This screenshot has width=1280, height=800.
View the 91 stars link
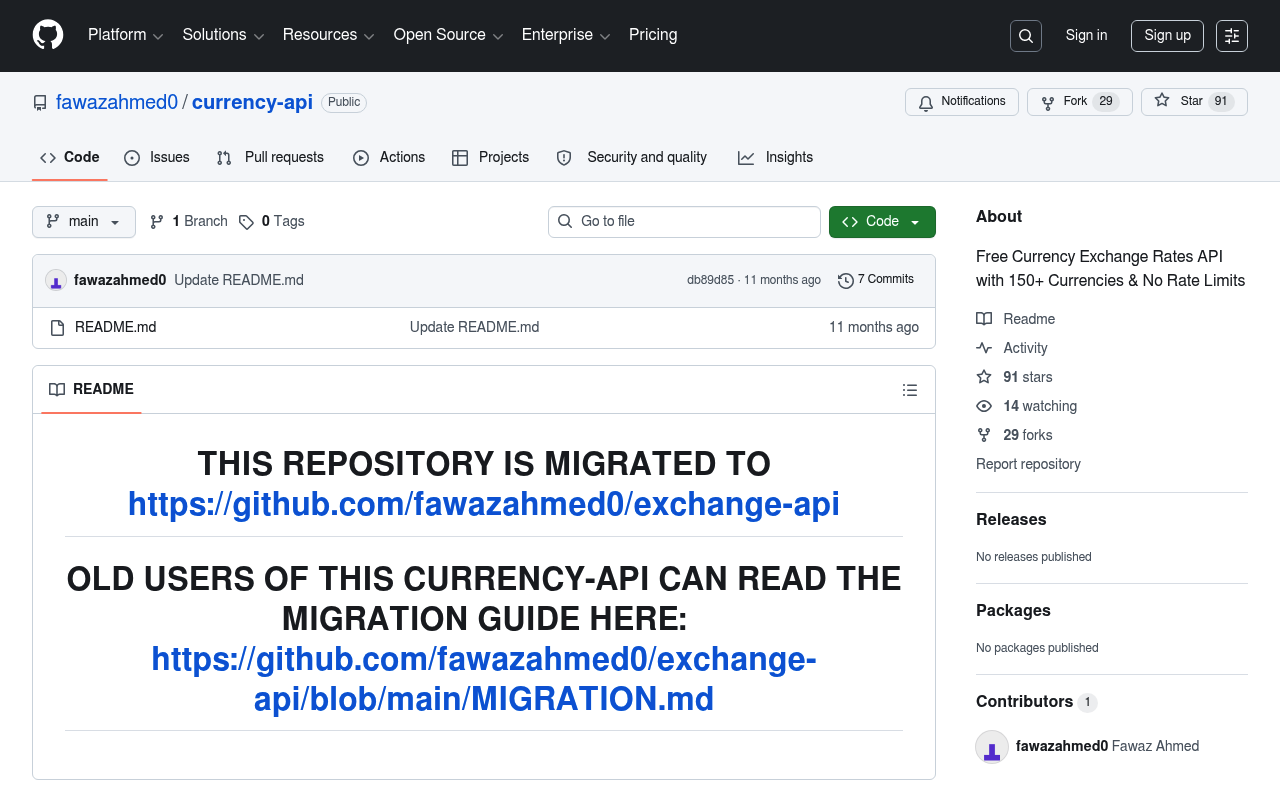(1014, 377)
